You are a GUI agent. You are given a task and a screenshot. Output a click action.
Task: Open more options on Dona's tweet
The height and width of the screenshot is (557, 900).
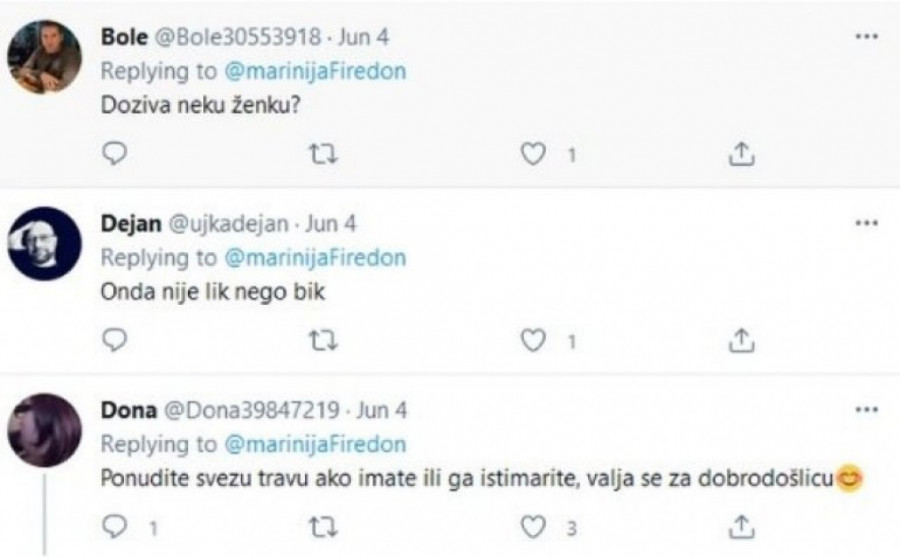(866, 409)
